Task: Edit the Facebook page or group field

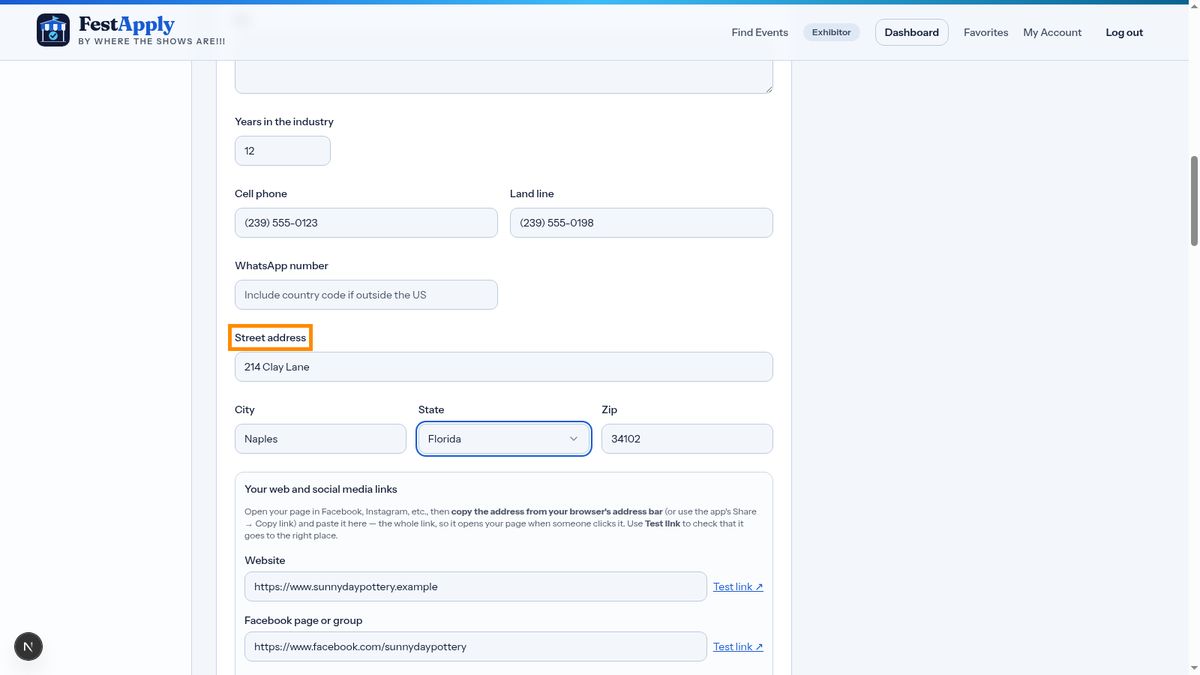Action: 476,647
